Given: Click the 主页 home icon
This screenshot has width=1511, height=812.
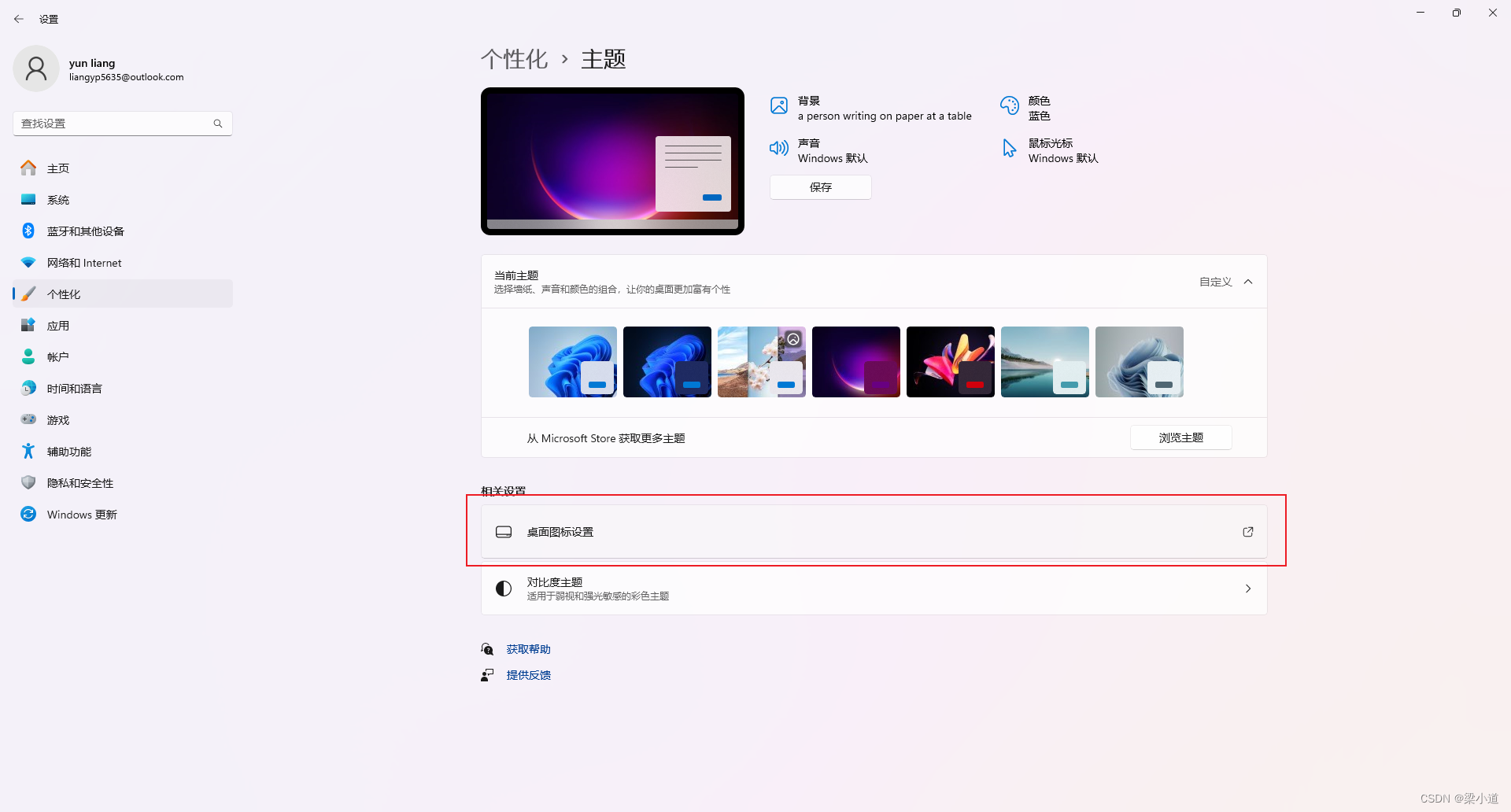Looking at the screenshot, I should click(28, 168).
